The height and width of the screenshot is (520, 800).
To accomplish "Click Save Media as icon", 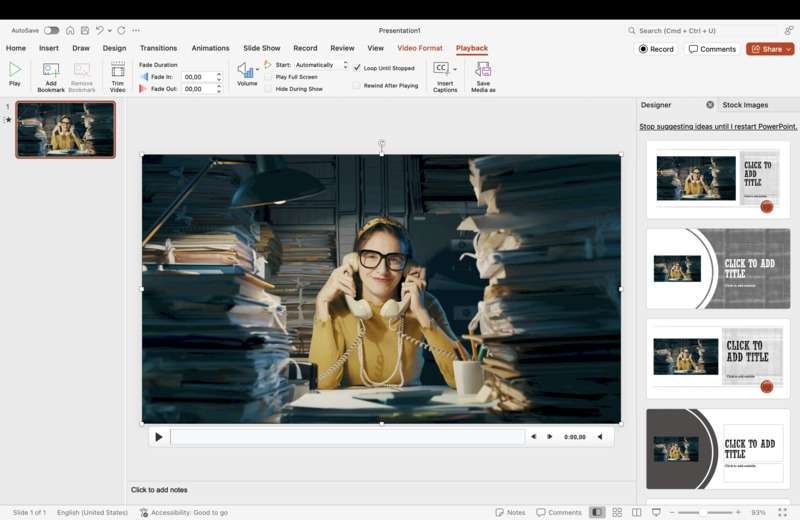I will (483, 70).
